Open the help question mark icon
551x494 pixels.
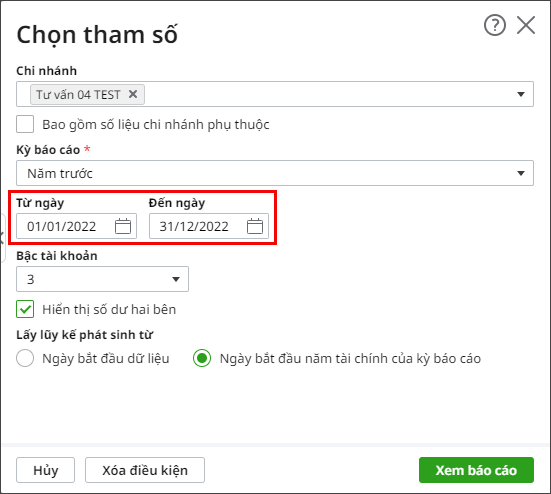coord(495,25)
